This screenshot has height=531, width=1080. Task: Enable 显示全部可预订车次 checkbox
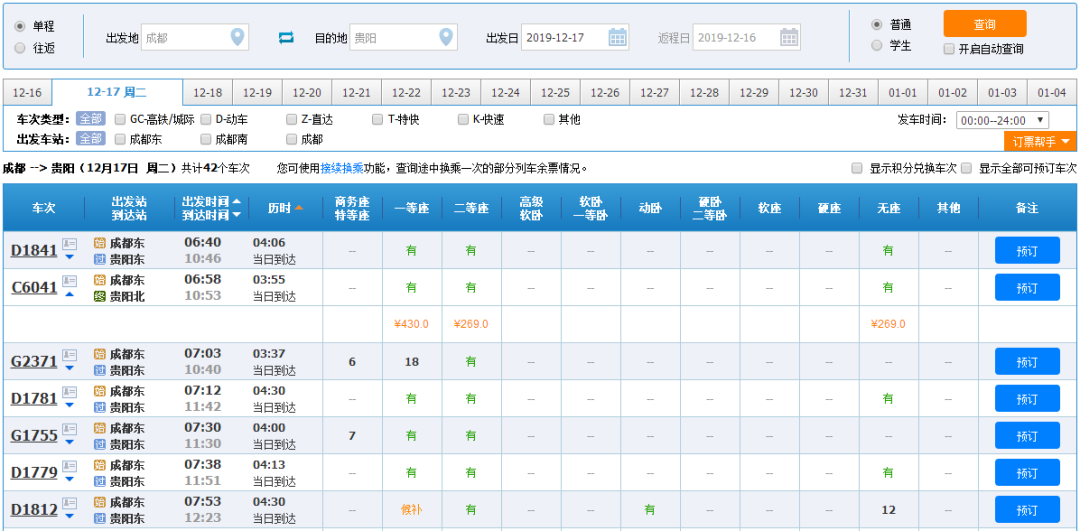coord(966,168)
